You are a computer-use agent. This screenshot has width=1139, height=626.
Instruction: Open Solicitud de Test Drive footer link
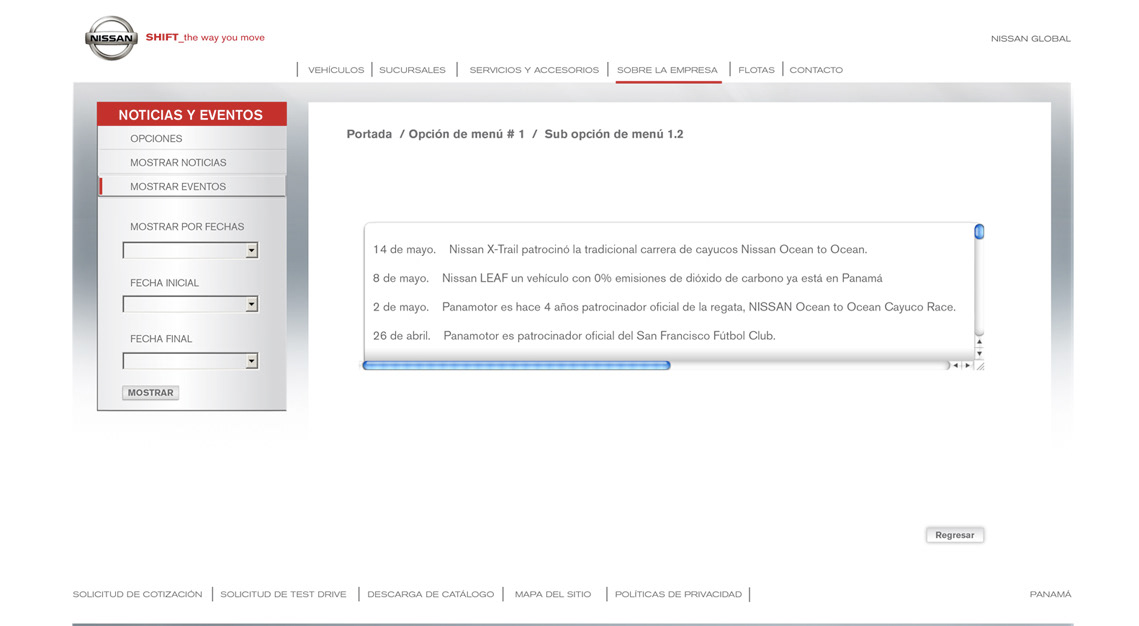tap(283, 594)
